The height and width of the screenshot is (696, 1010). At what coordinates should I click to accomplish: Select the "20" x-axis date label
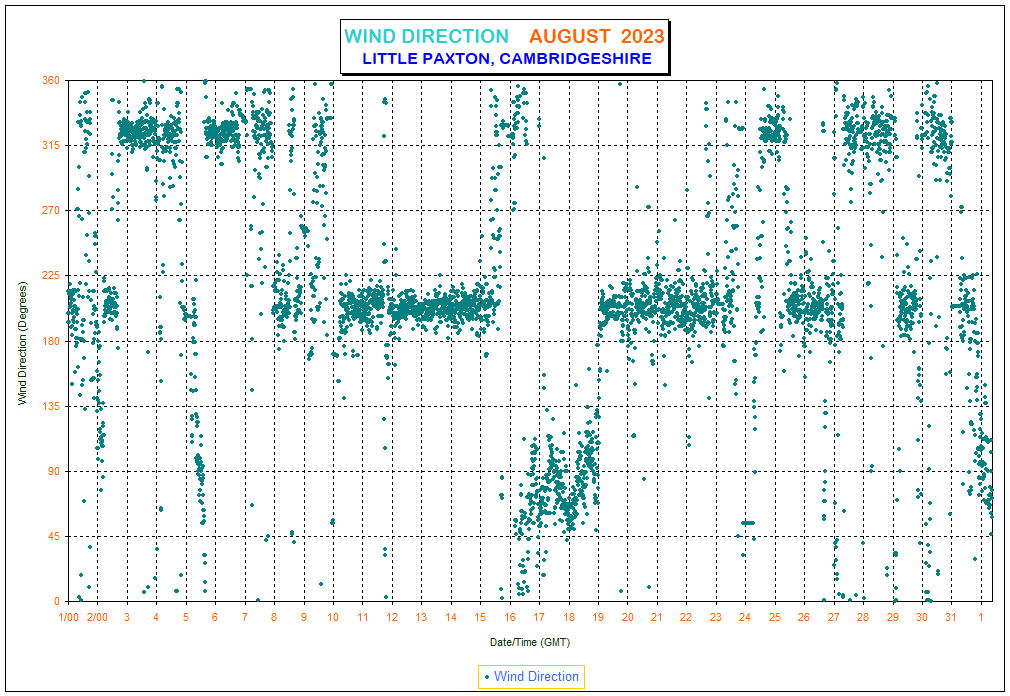click(627, 617)
